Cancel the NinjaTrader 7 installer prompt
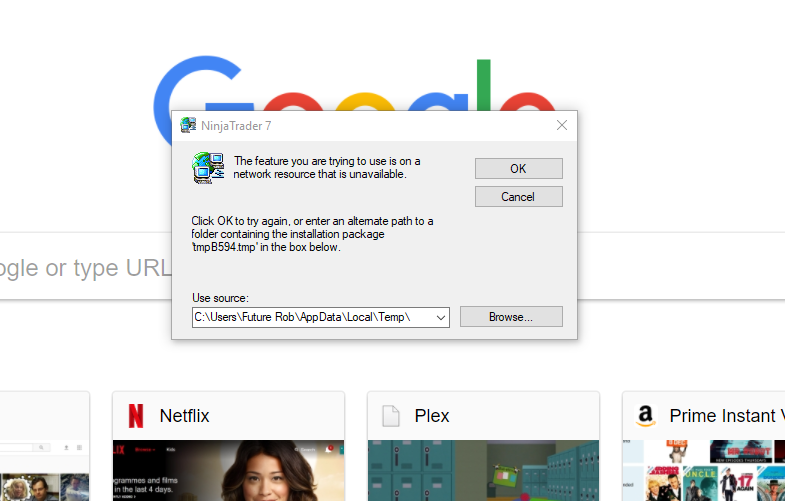 tap(519, 197)
